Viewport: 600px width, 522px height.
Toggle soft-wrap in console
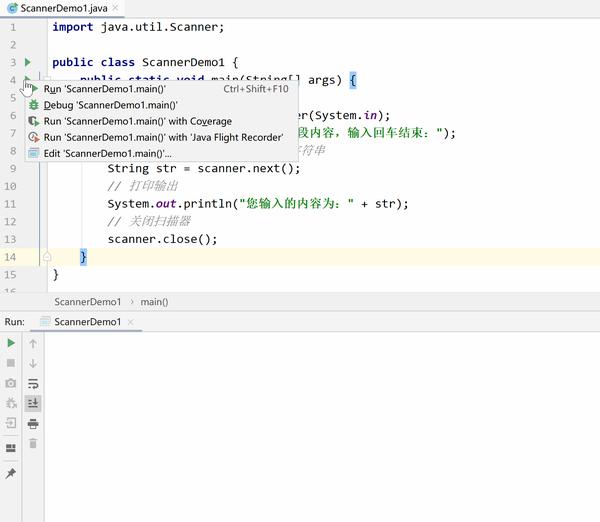click(33, 383)
